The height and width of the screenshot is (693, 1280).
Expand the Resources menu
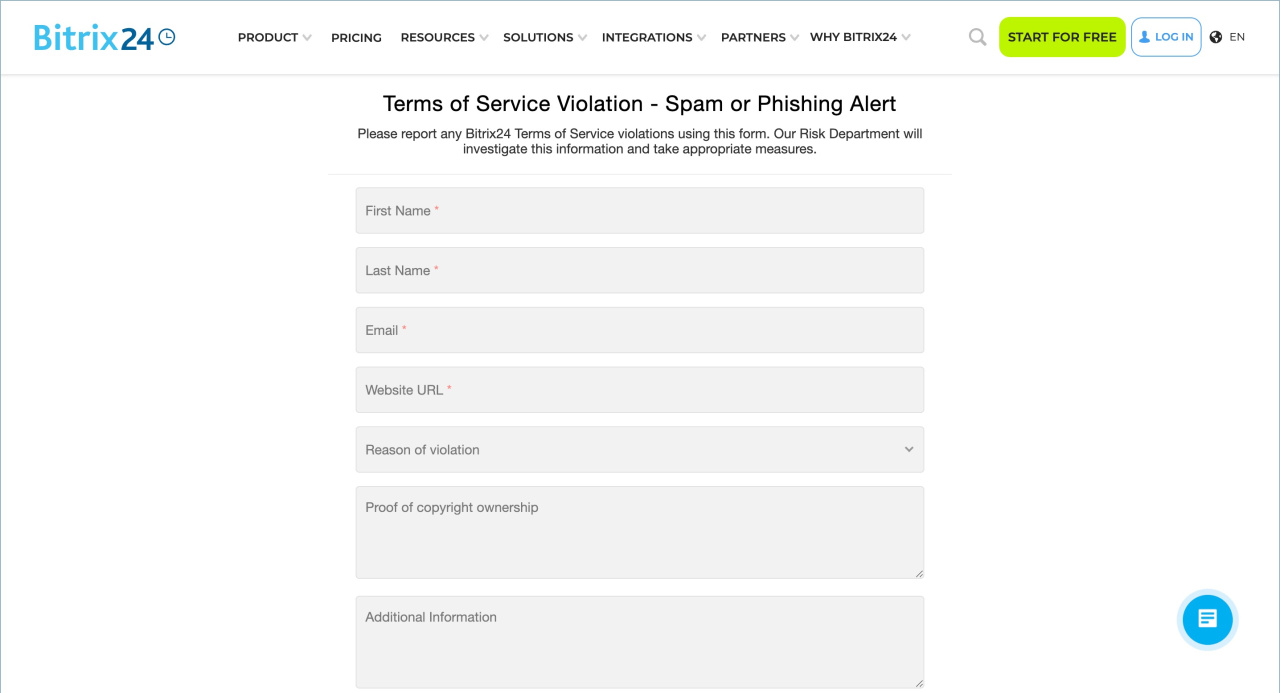[x=444, y=37]
